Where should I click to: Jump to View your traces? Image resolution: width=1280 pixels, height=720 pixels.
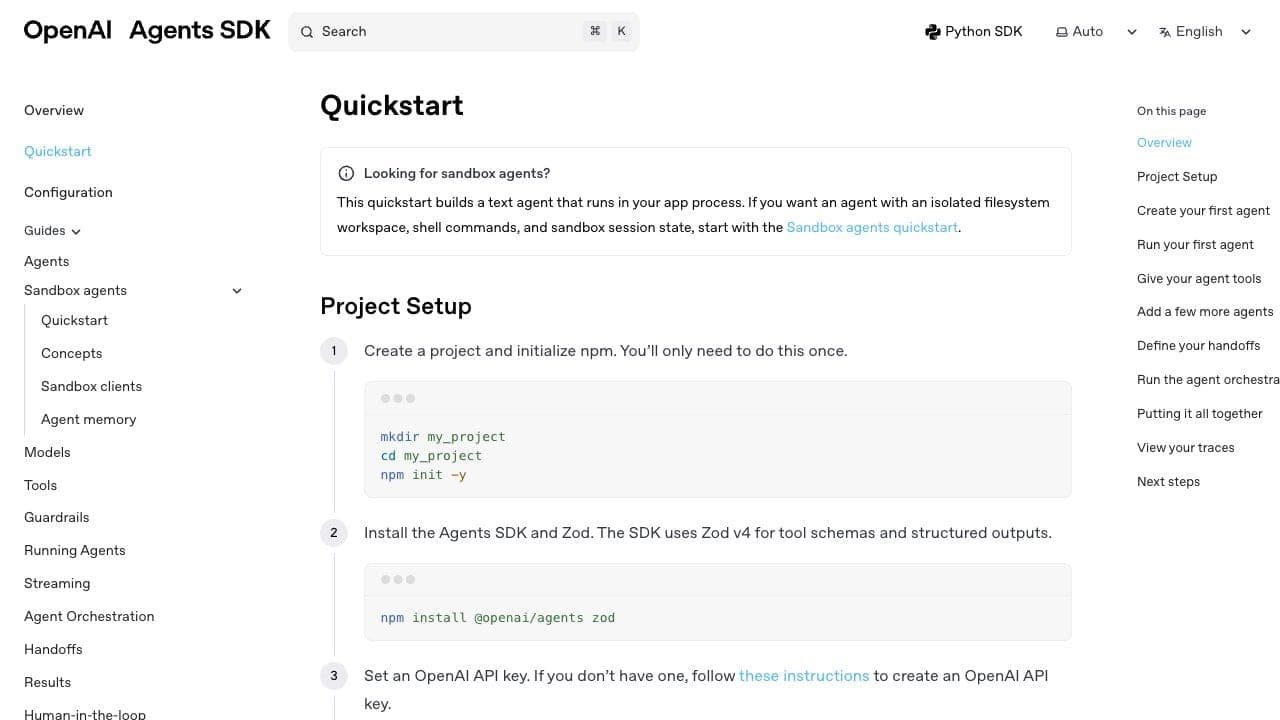tap(1186, 448)
